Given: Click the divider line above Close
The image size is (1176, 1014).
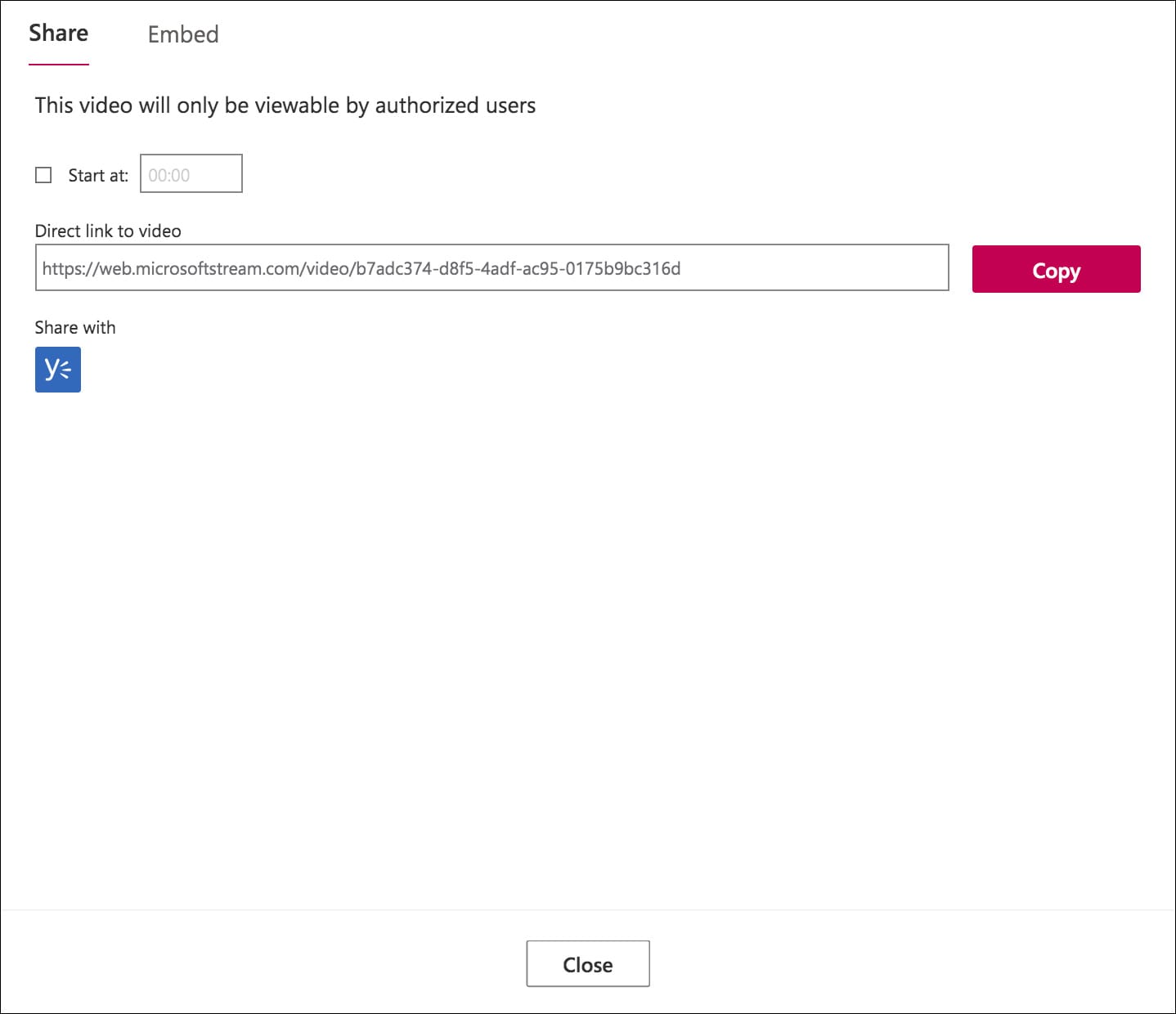Looking at the screenshot, I should coord(587,909).
